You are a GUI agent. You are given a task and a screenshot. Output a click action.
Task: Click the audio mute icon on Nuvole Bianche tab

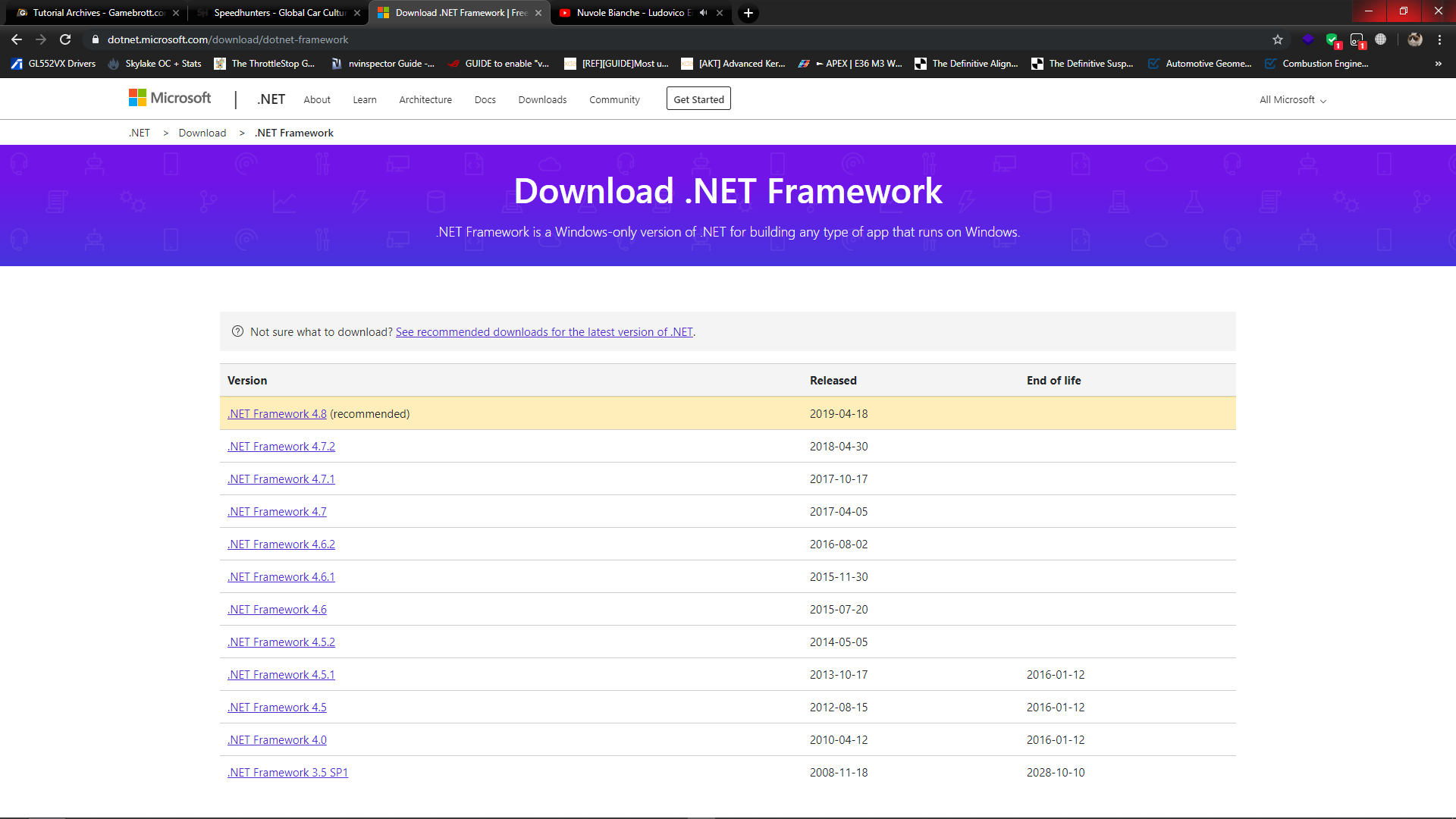pos(703,13)
